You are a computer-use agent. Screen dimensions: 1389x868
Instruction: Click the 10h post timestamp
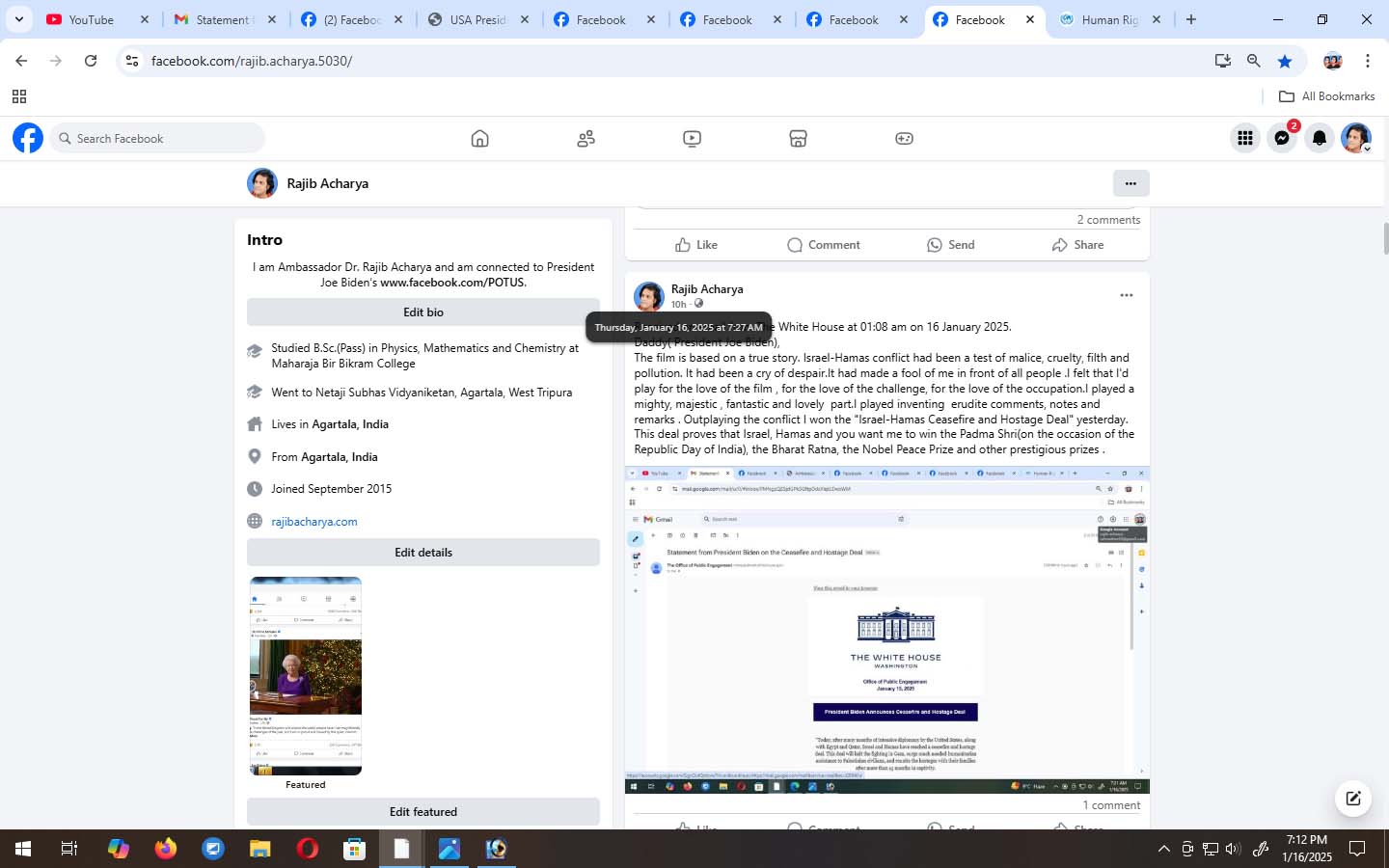pos(678,305)
